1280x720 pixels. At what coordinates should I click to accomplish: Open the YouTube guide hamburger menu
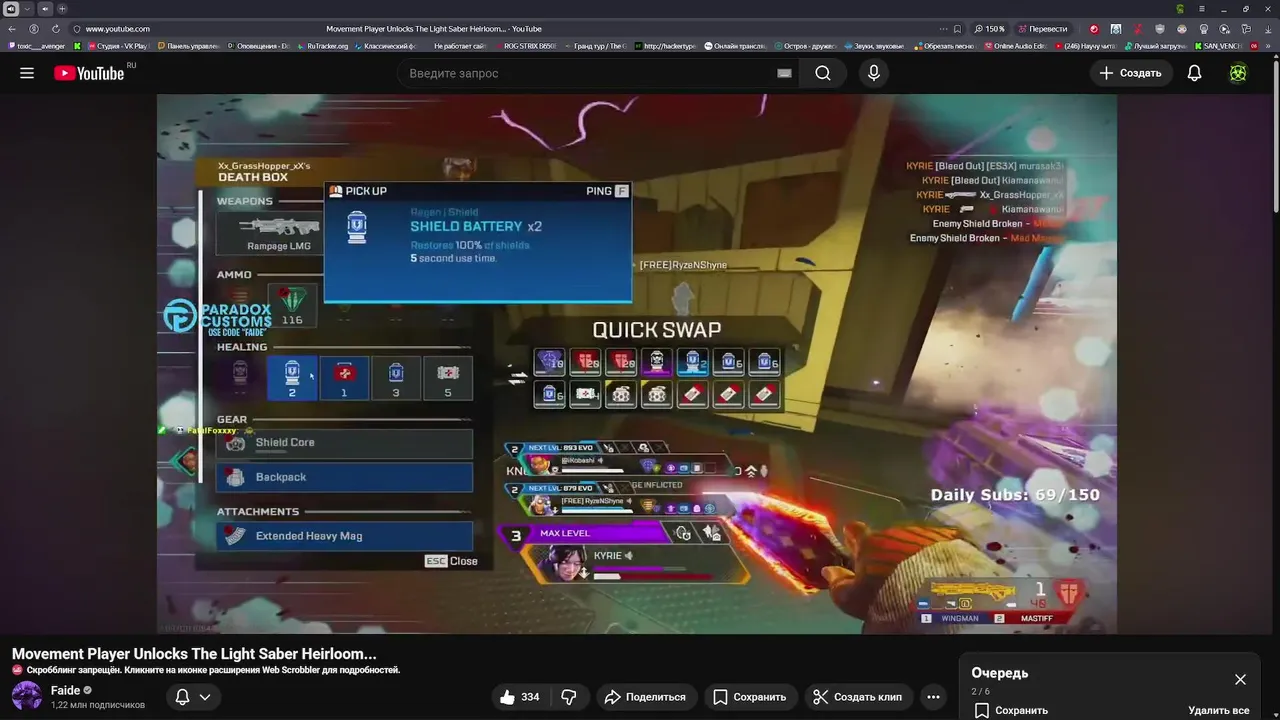point(27,73)
